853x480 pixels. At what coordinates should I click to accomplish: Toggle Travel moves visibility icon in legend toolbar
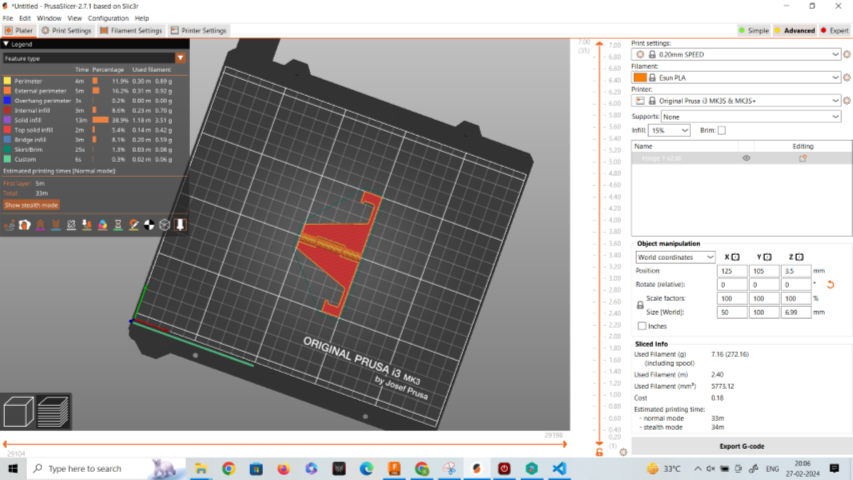[9, 225]
